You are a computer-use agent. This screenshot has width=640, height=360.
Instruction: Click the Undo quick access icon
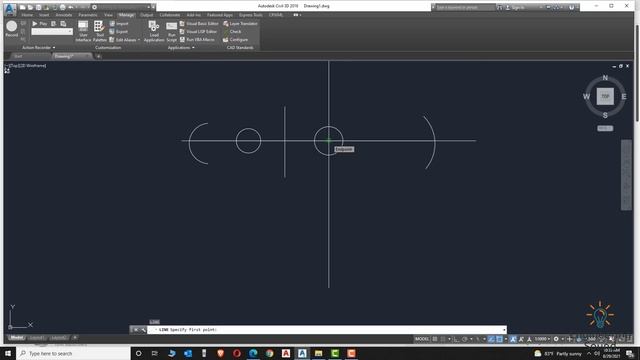pos(71,7)
